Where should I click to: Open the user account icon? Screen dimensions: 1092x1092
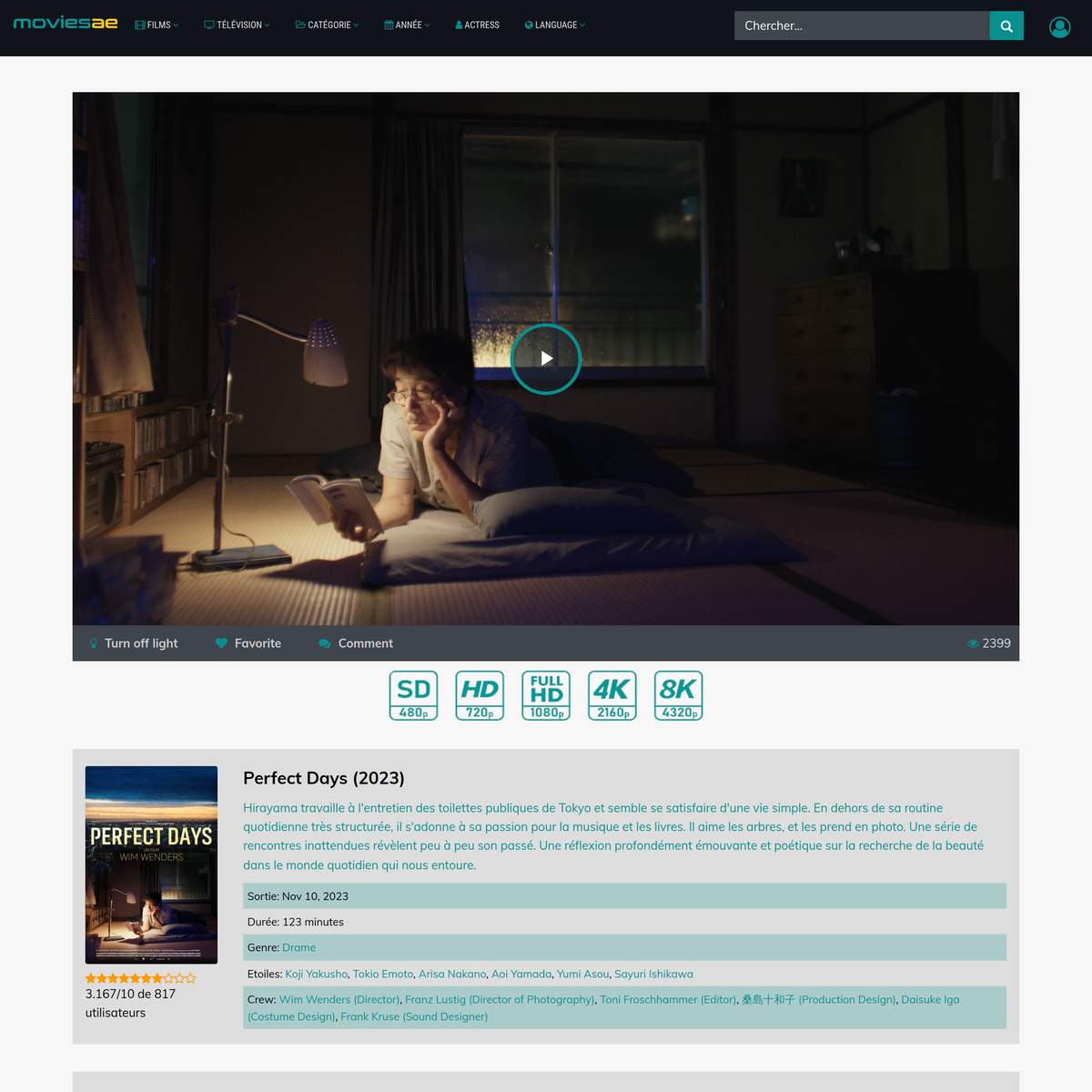[x=1059, y=27]
